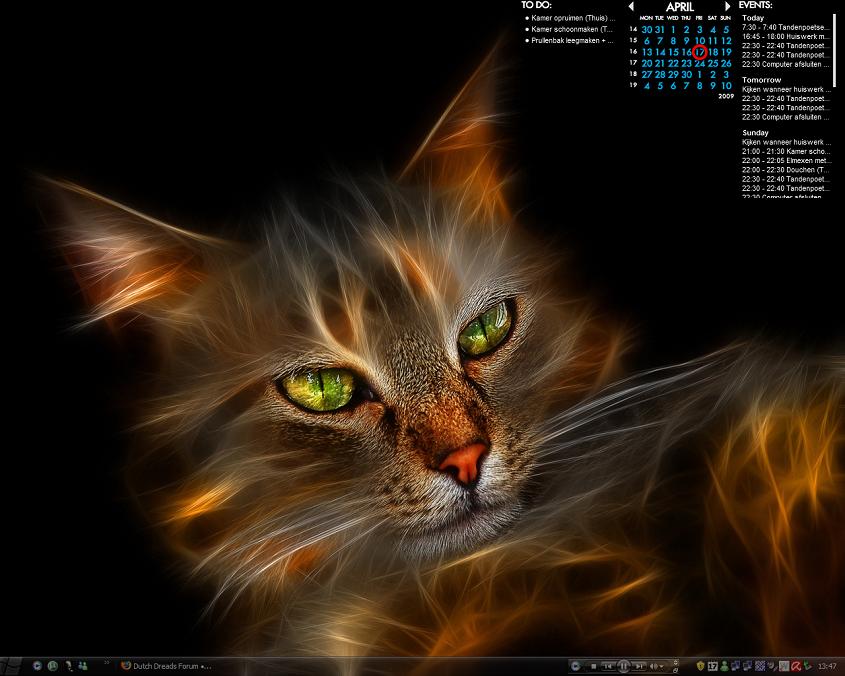Open the calendar tray icon showing 17
The height and width of the screenshot is (676, 845).
pyautogui.click(x=712, y=666)
